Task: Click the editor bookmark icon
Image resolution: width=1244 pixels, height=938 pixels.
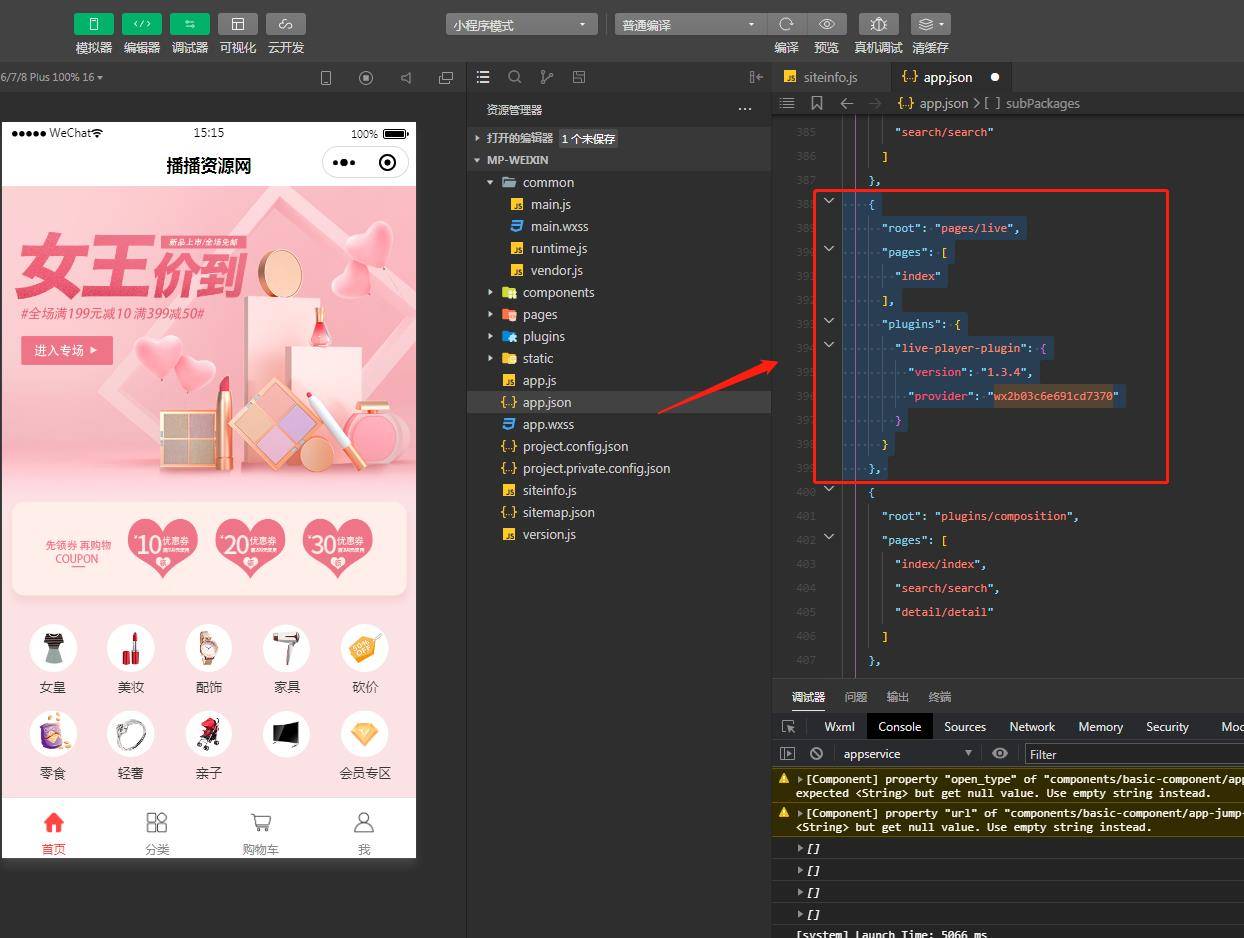Action: (817, 103)
